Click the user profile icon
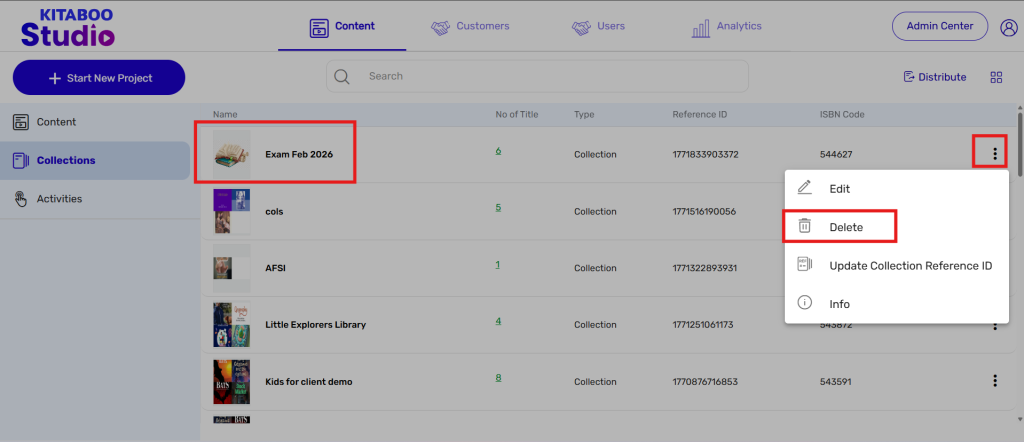1024x442 pixels. (x=1008, y=27)
